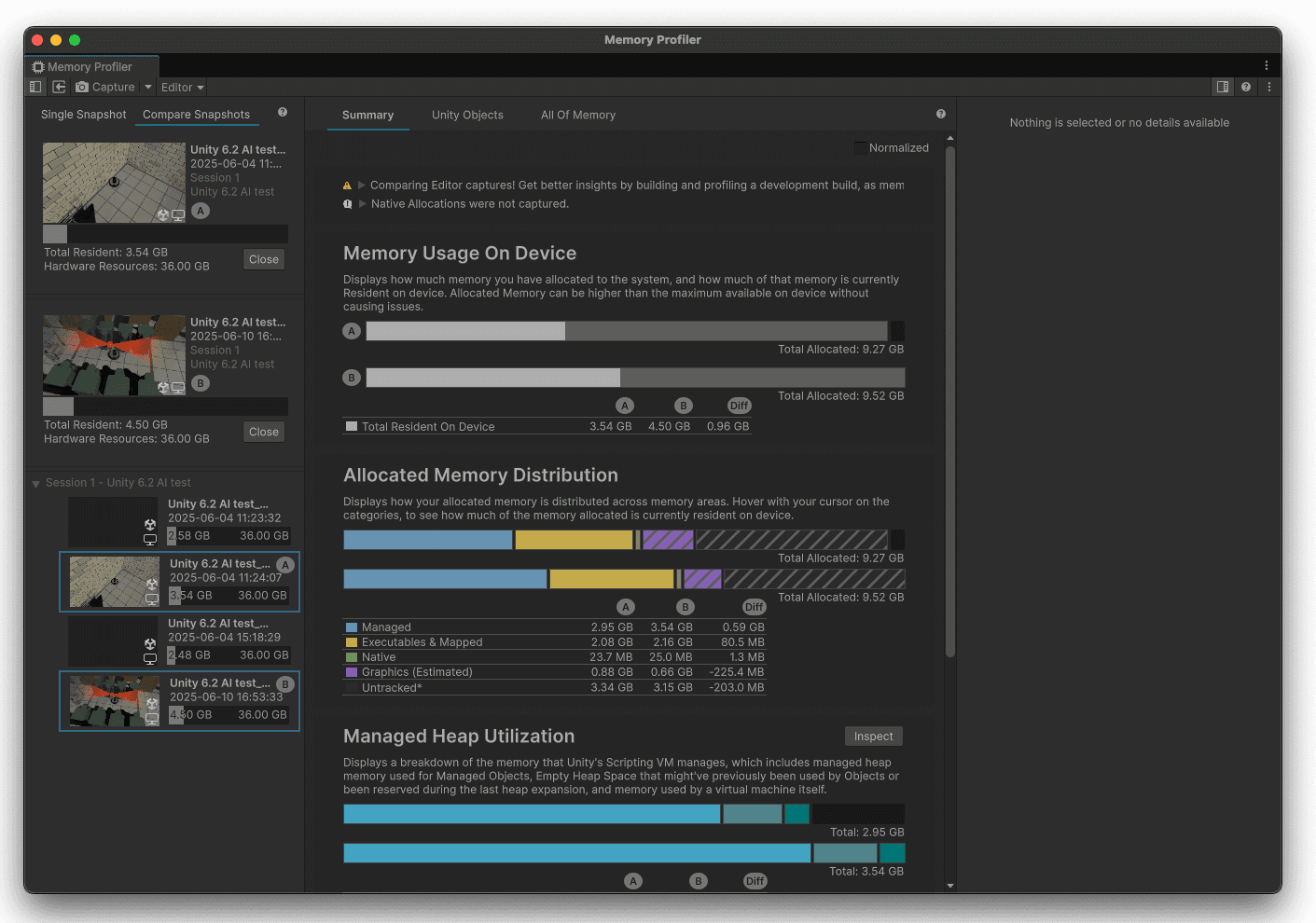
Task: Click the Memory Profiler chip icon on the tab
Action: (x=37, y=66)
